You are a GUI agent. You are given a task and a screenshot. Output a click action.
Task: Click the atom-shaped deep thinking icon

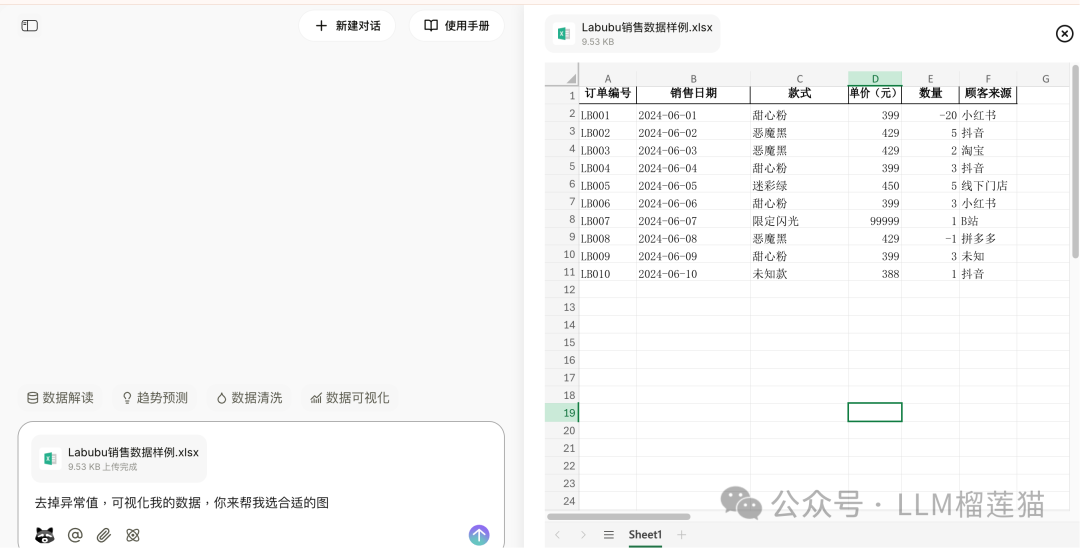[x=133, y=535]
